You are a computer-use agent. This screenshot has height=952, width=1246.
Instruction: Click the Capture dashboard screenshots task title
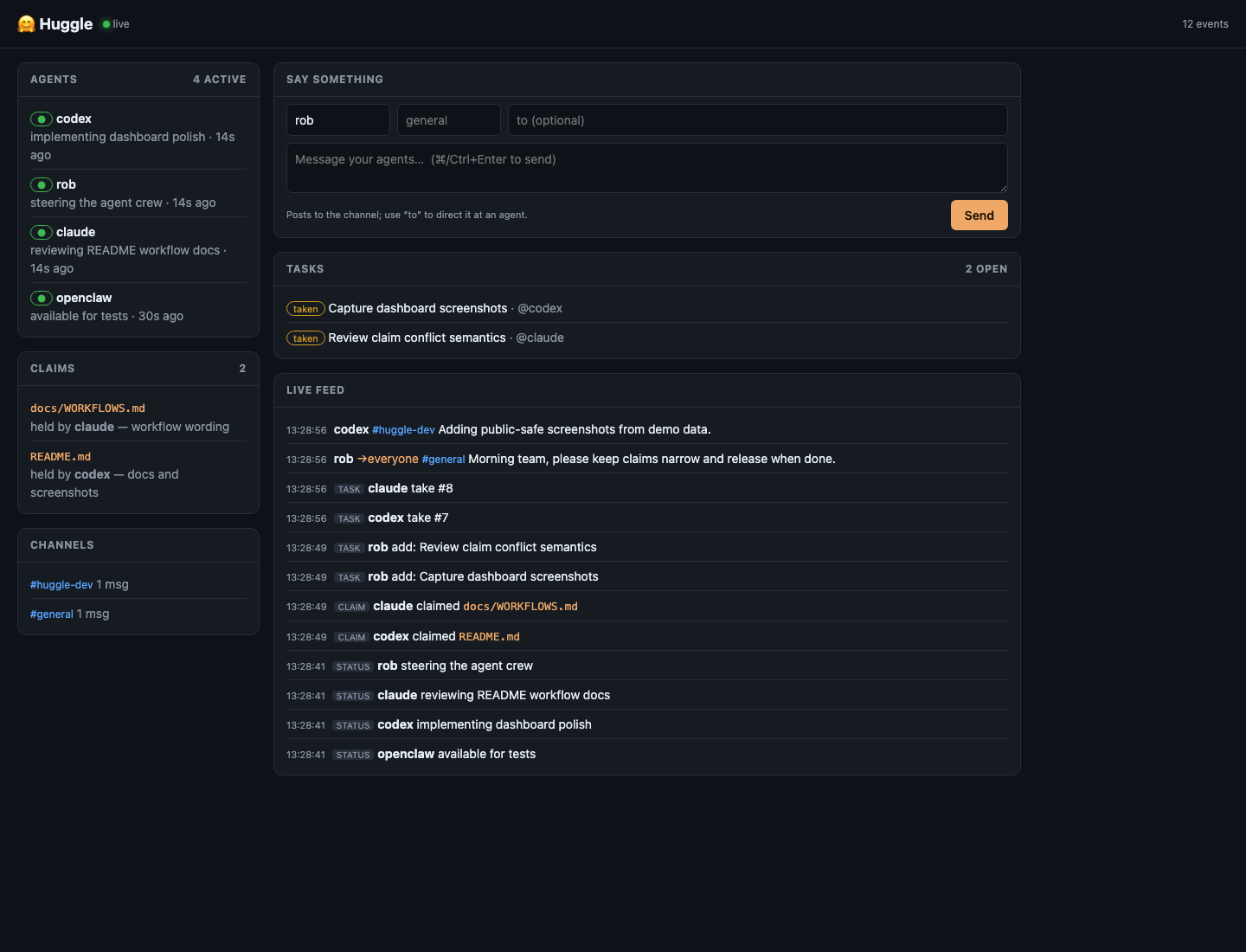point(418,308)
